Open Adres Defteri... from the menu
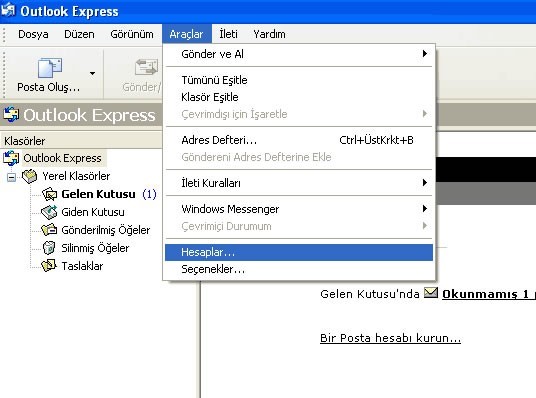536x398 pixels. 299,140
